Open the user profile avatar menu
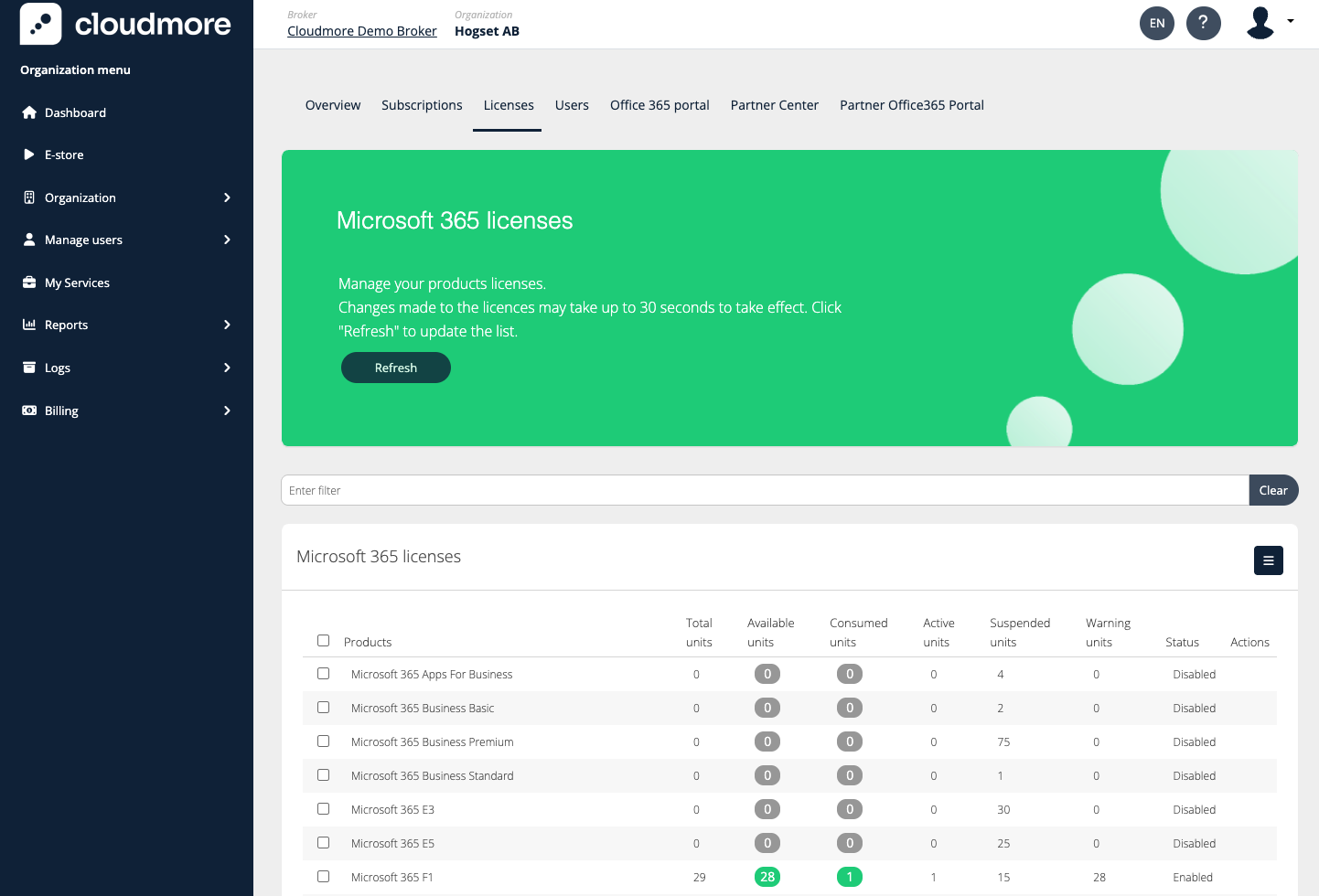 click(x=1269, y=23)
